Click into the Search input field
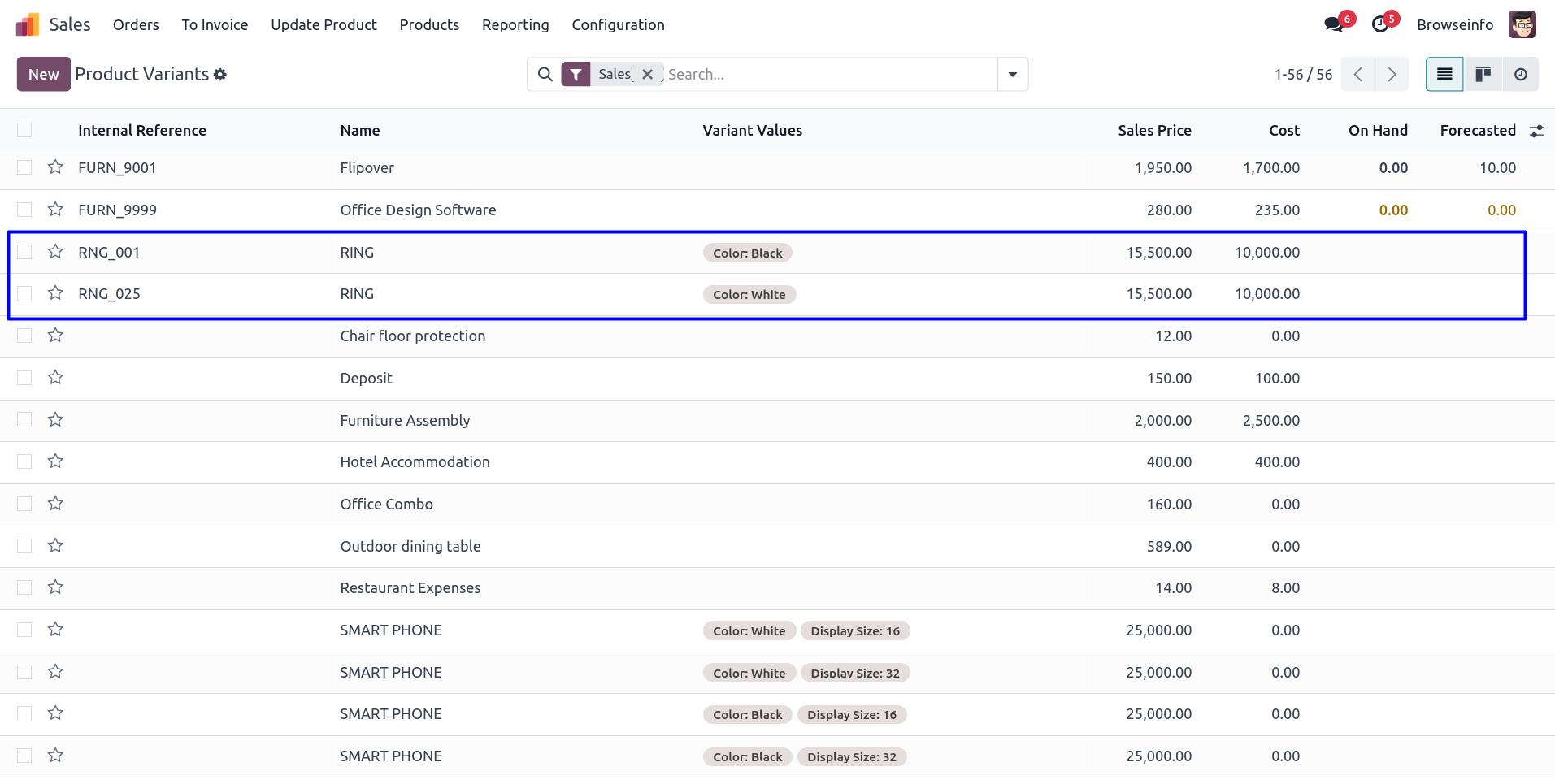 [829, 75]
